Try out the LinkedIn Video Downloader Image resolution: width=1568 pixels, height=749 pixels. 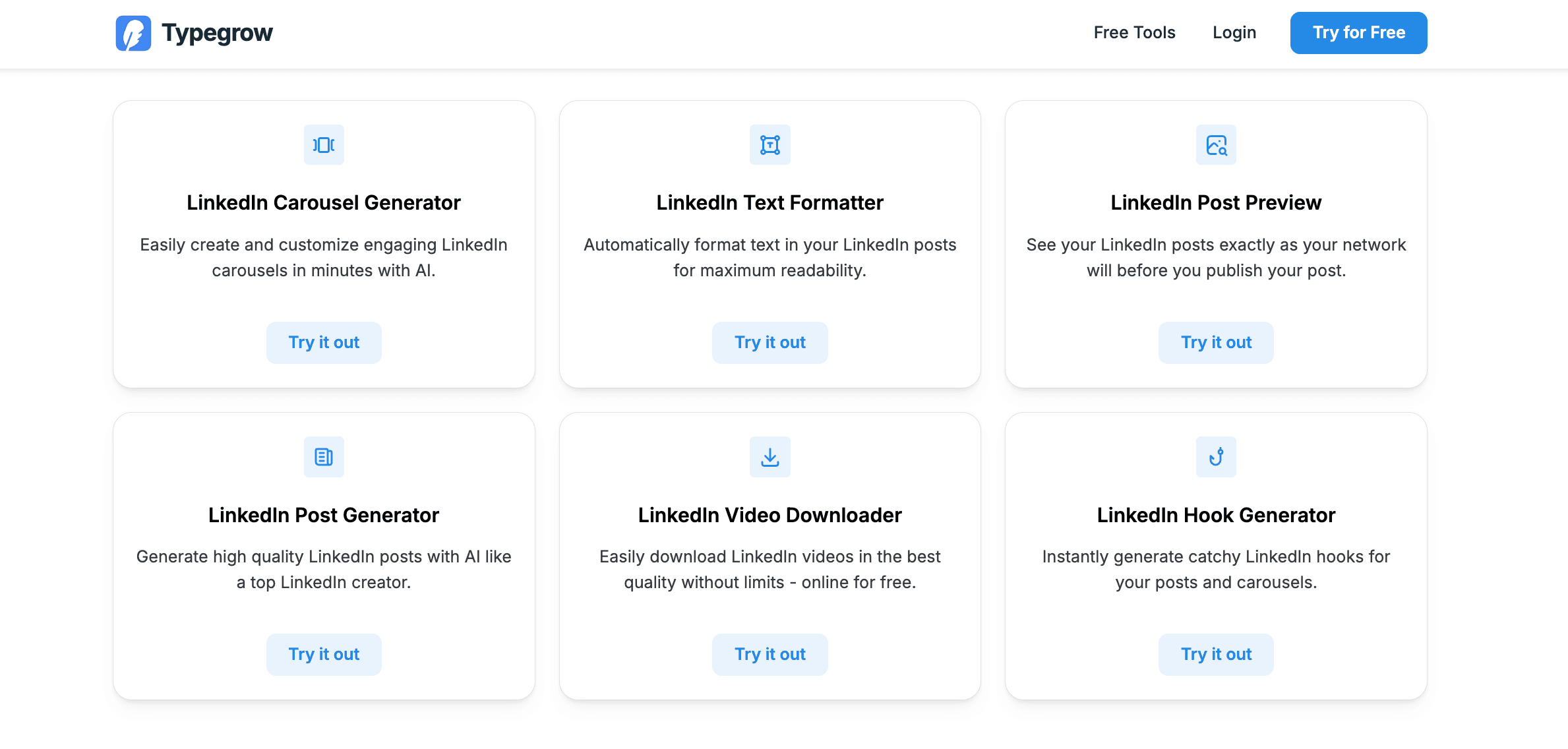[x=770, y=655]
